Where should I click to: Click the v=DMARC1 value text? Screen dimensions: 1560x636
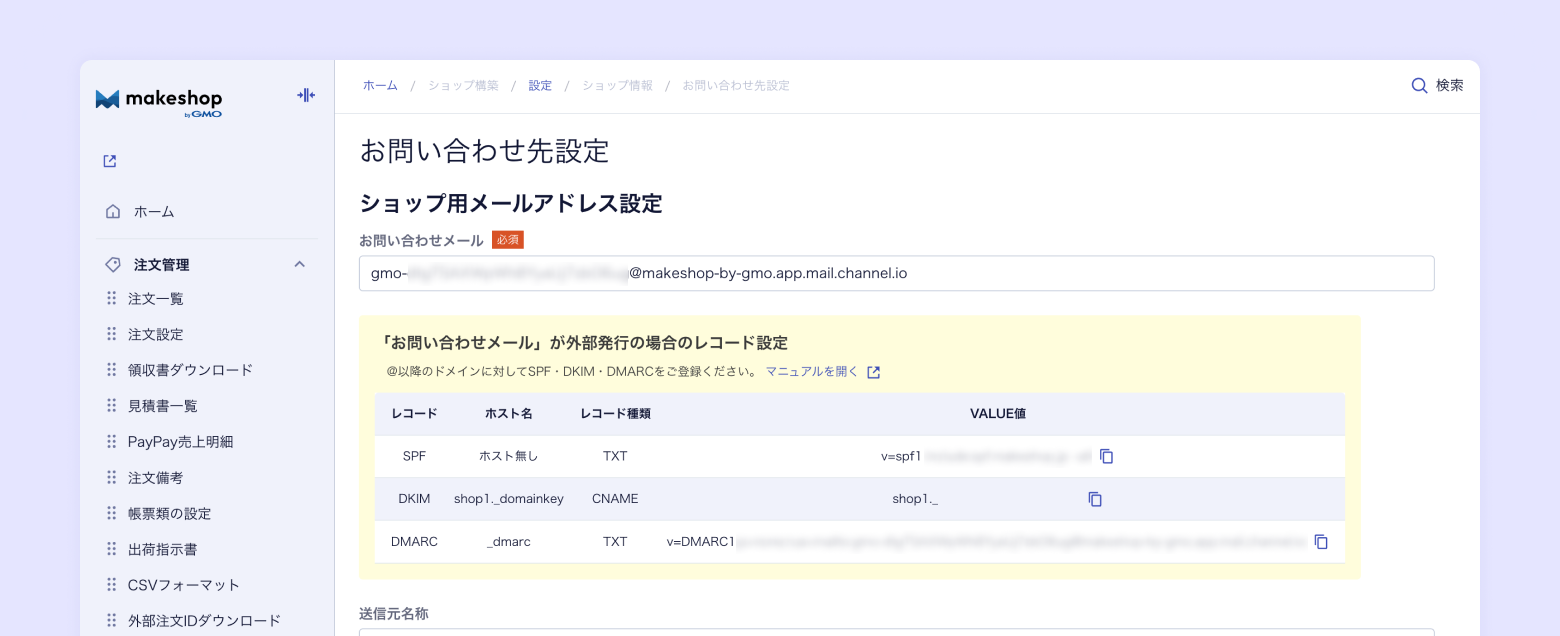tap(701, 541)
